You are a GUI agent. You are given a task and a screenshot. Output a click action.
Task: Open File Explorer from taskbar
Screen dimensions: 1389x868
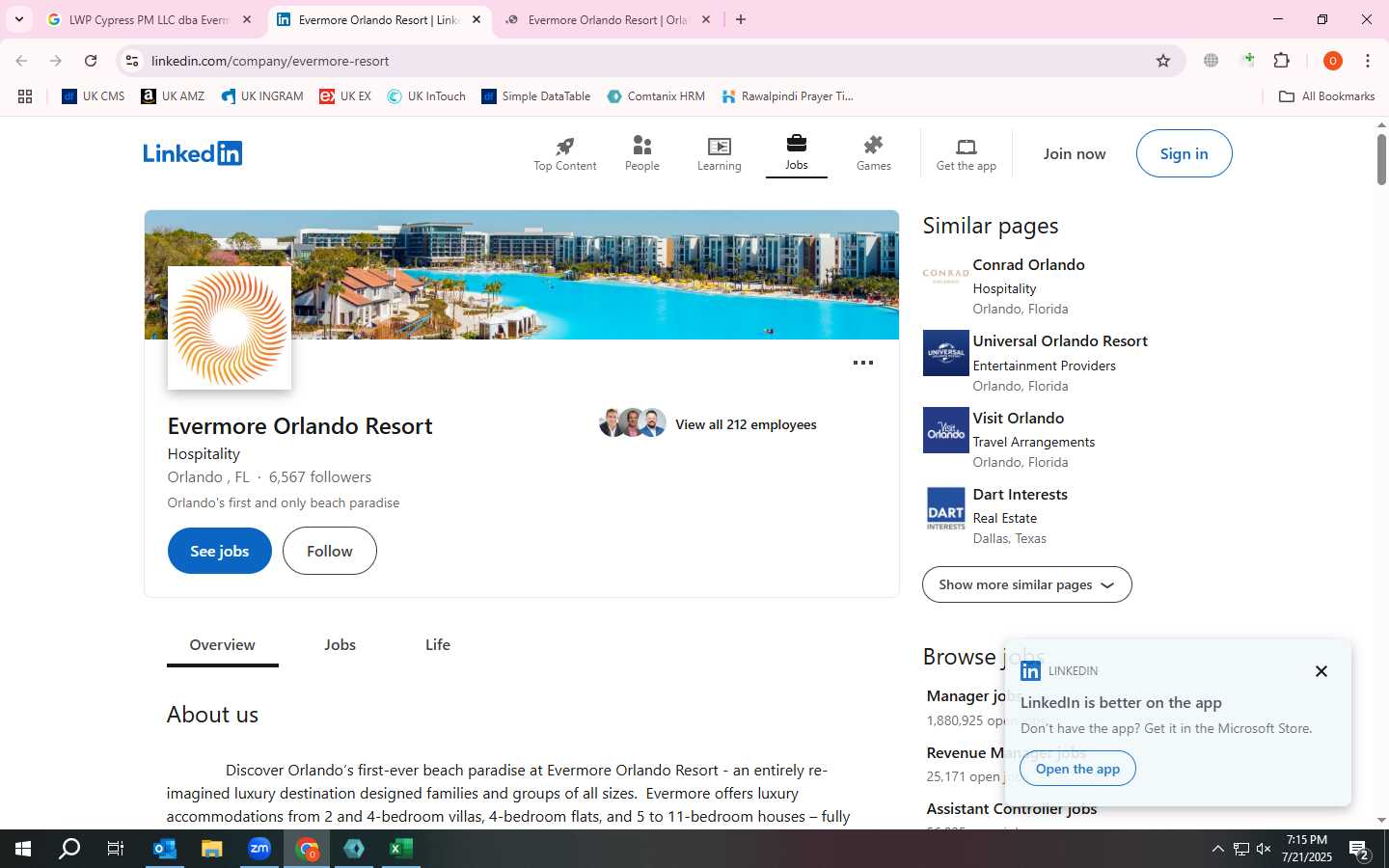tap(212, 849)
